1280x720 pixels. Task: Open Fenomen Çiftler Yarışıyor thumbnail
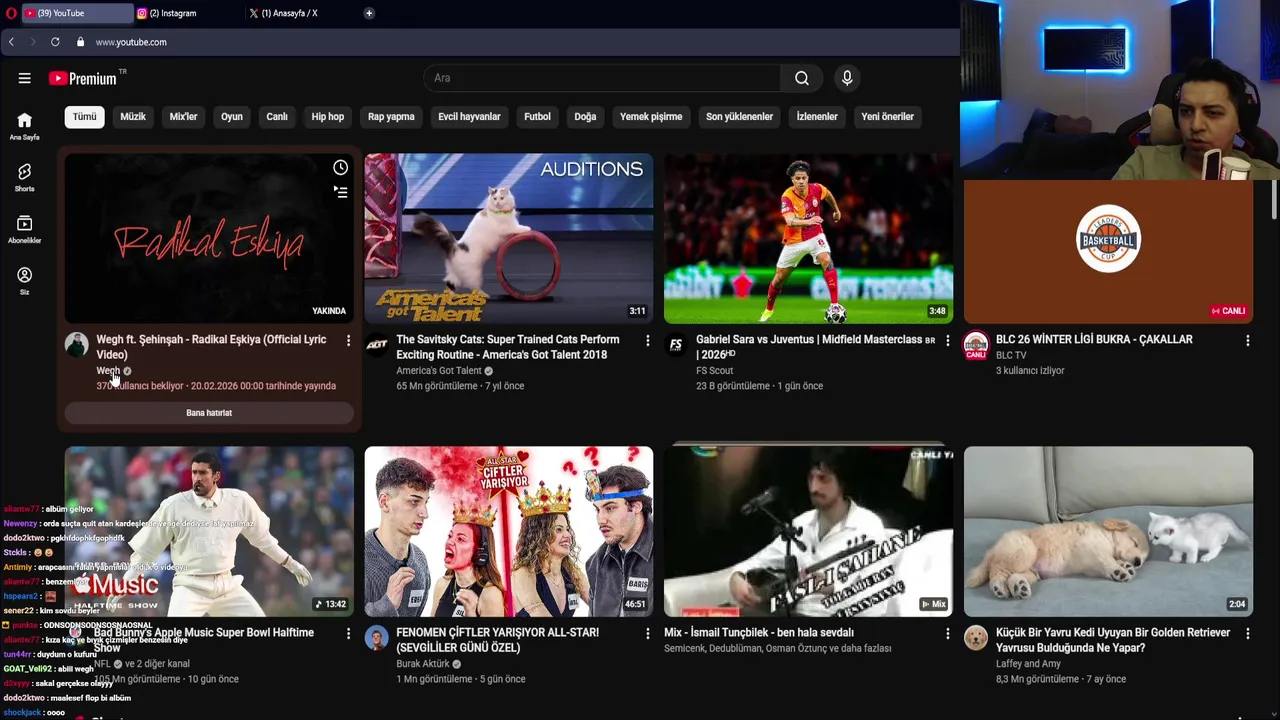coord(509,531)
